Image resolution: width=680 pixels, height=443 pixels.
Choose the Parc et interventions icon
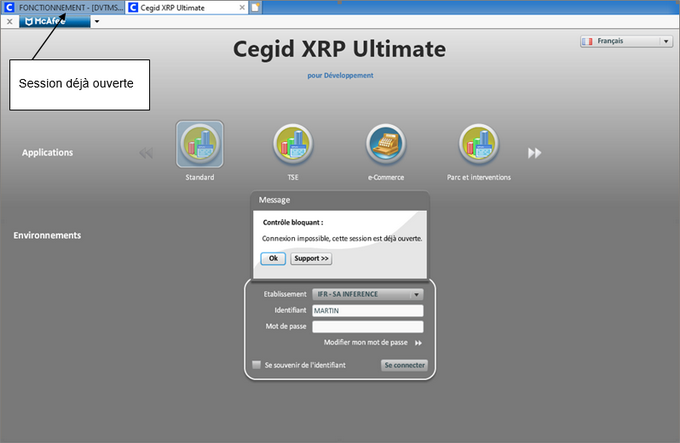click(479, 145)
